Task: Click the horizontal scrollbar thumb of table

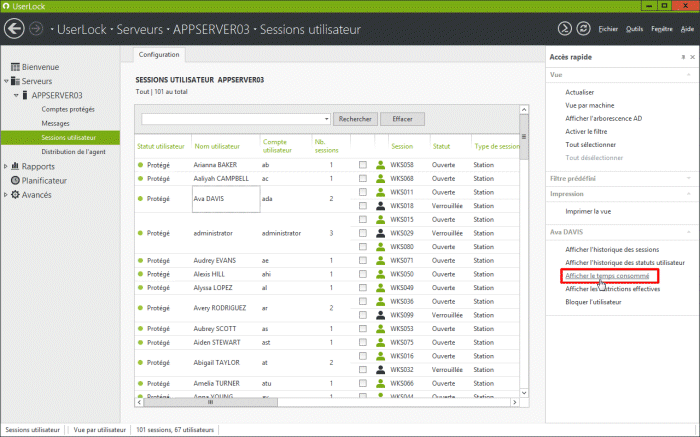Action: click(x=210, y=402)
